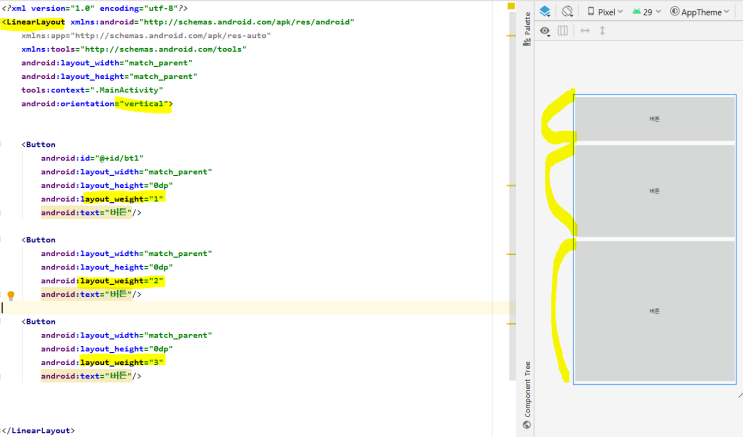The image size is (743, 437).
Task: Click the xmlns:app namespace line
Action: tap(146, 36)
